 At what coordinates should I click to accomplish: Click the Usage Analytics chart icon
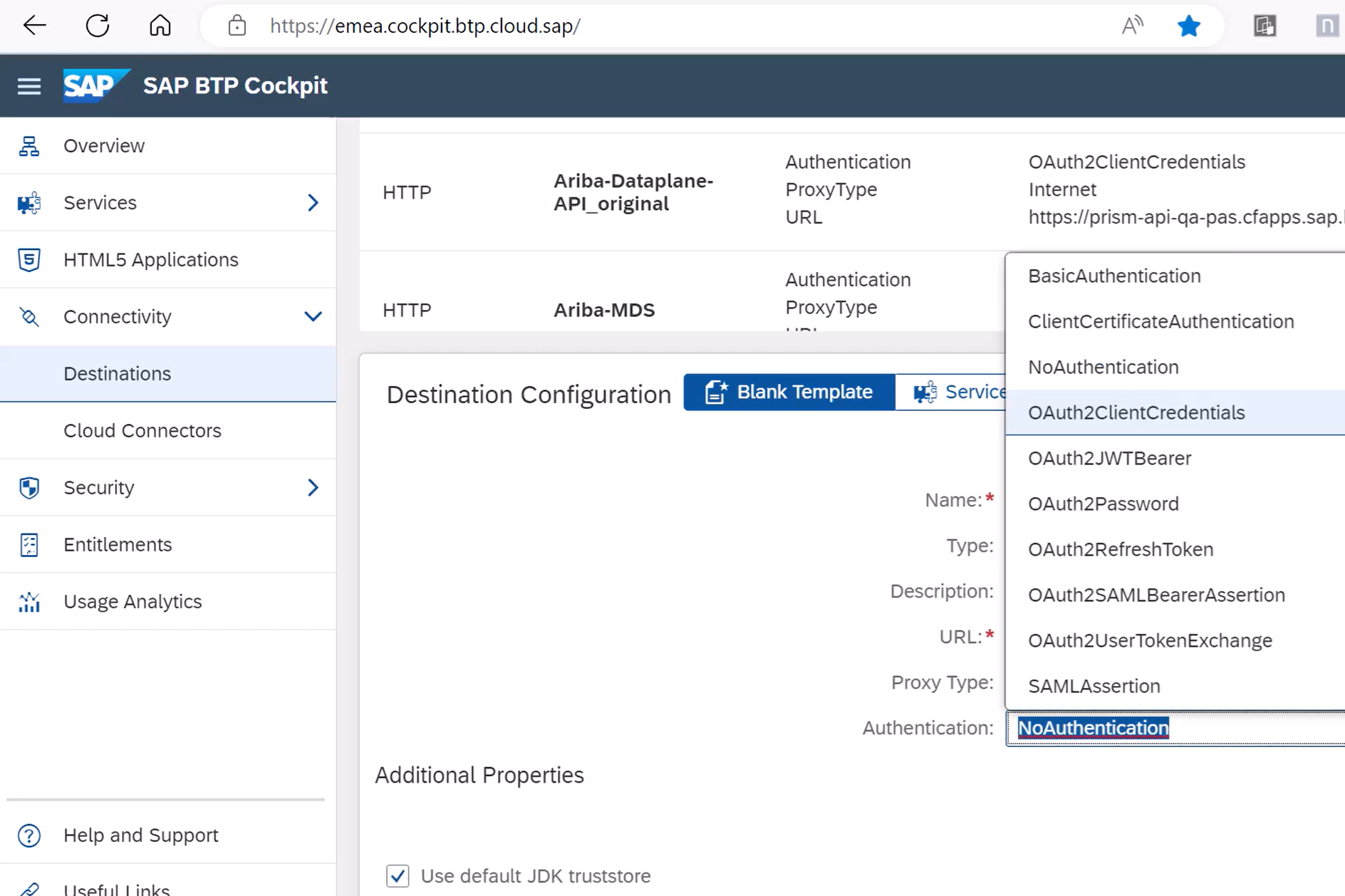click(28, 602)
